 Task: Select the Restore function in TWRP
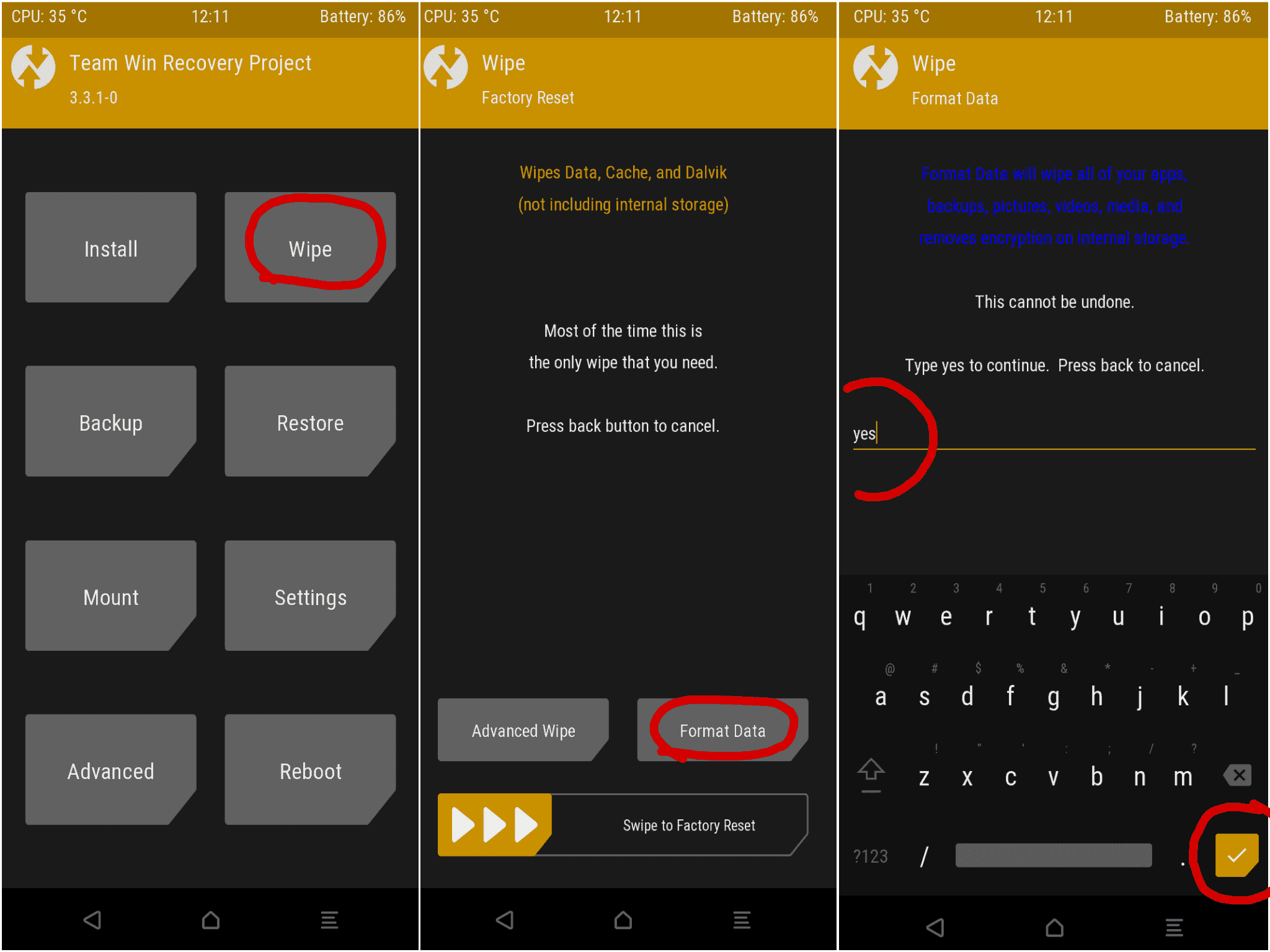click(x=310, y=423)
